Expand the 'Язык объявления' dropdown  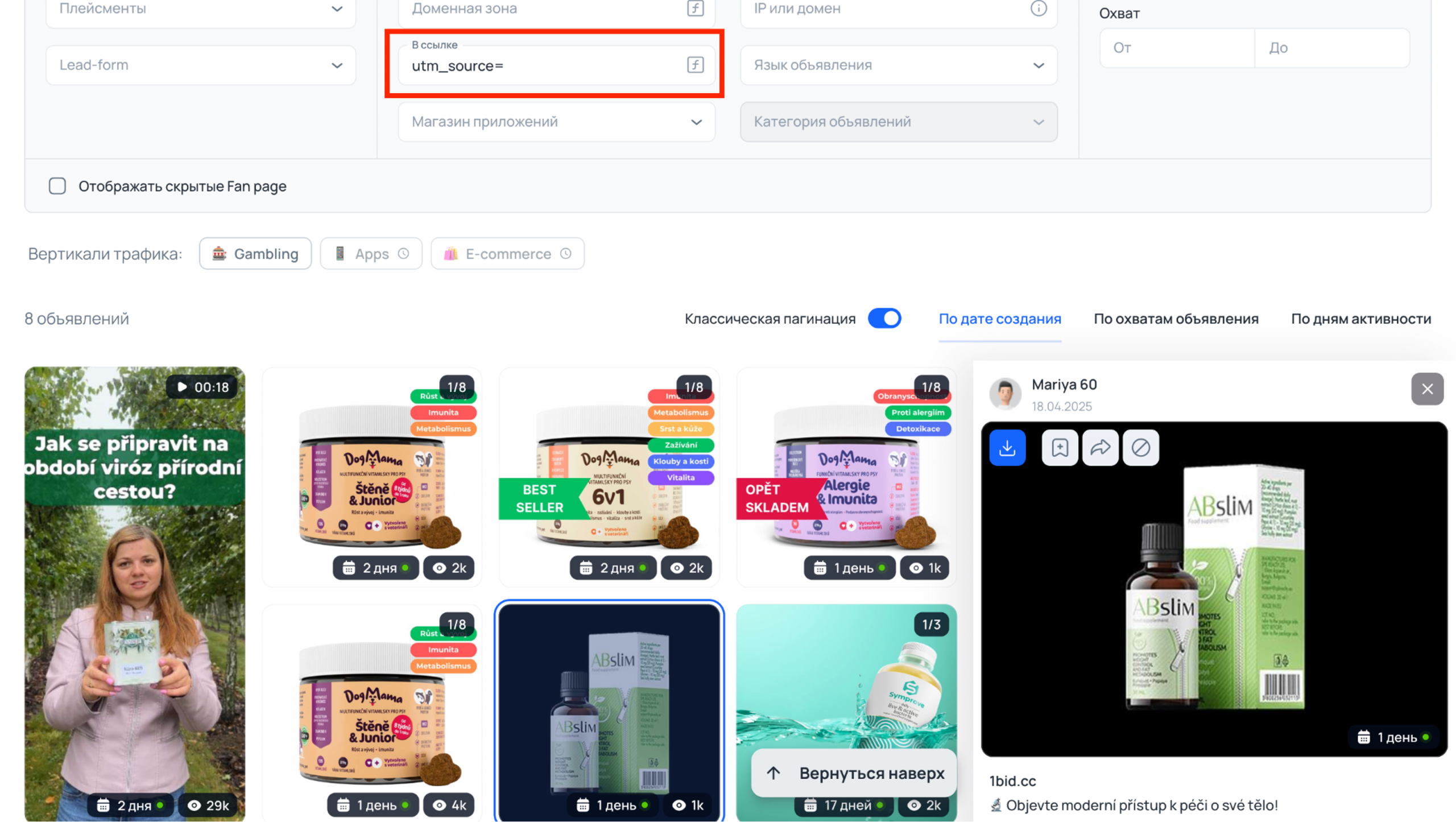tap(898, 65)
